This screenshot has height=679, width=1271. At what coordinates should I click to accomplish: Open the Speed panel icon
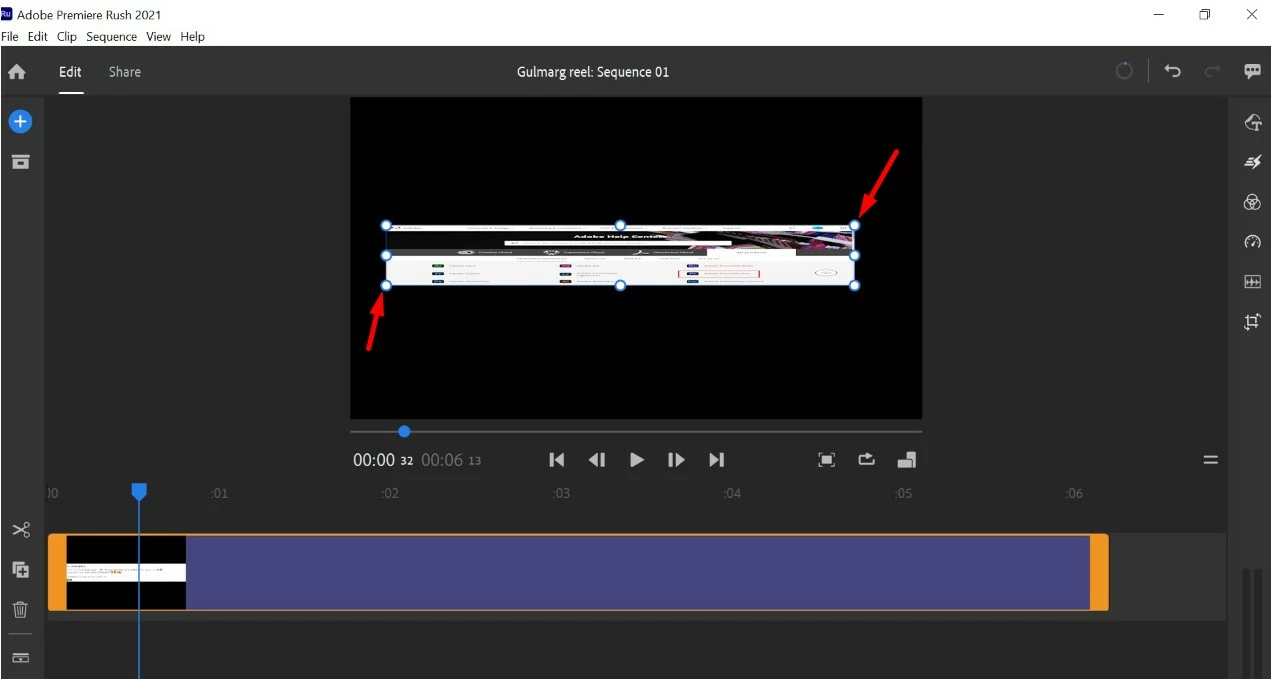point(1252,242)
